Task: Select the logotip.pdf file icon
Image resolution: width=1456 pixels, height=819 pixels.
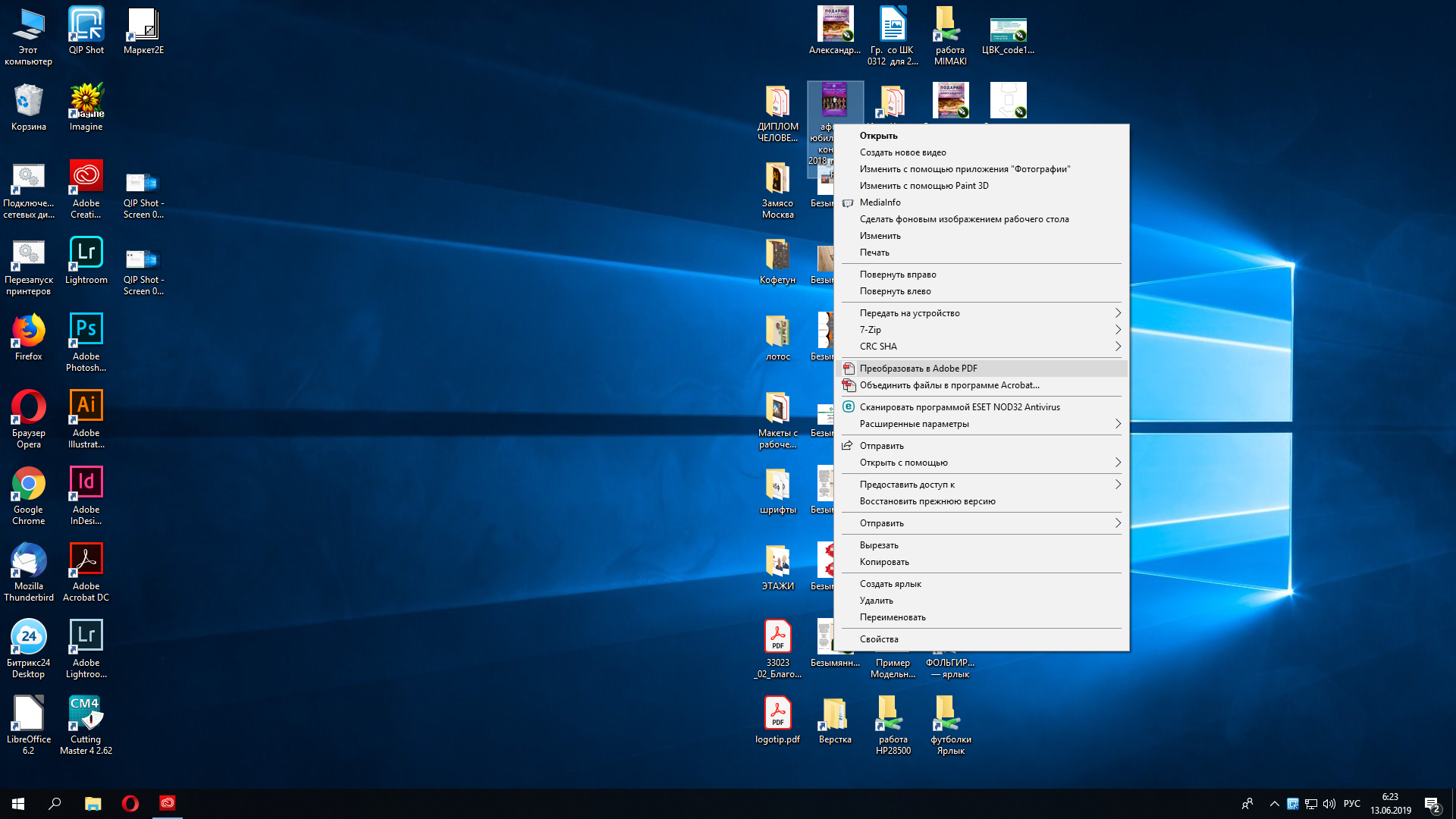Action: click(777, 720)
